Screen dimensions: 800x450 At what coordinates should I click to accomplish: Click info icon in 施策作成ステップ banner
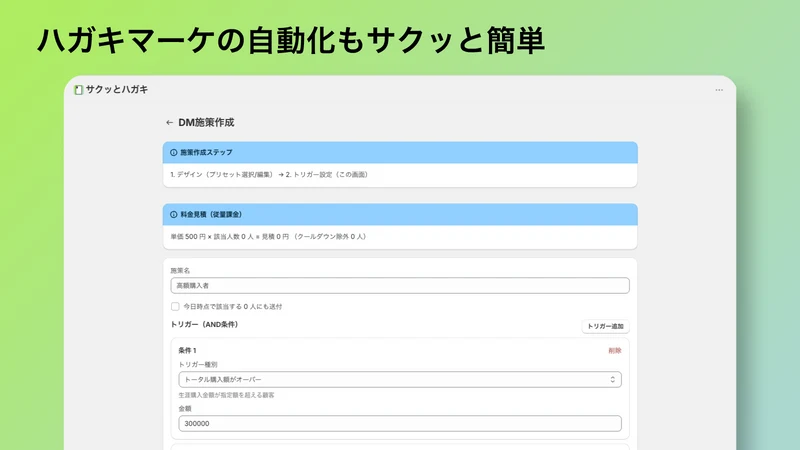coord(173,153)
